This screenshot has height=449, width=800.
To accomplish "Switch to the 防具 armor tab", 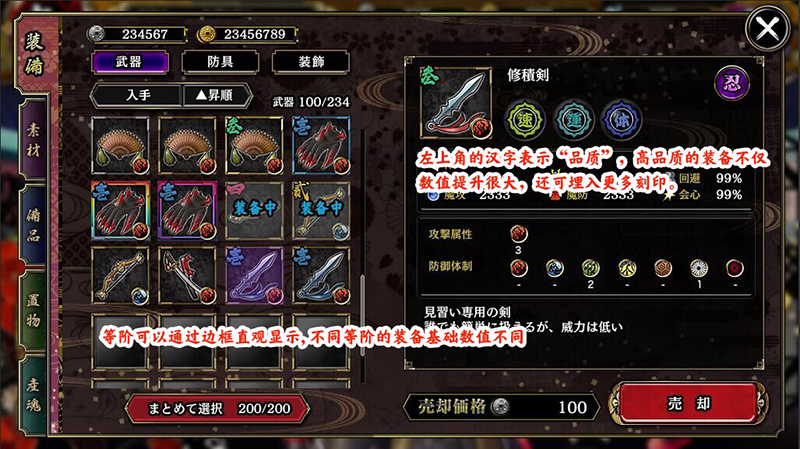I will point(220,62).
